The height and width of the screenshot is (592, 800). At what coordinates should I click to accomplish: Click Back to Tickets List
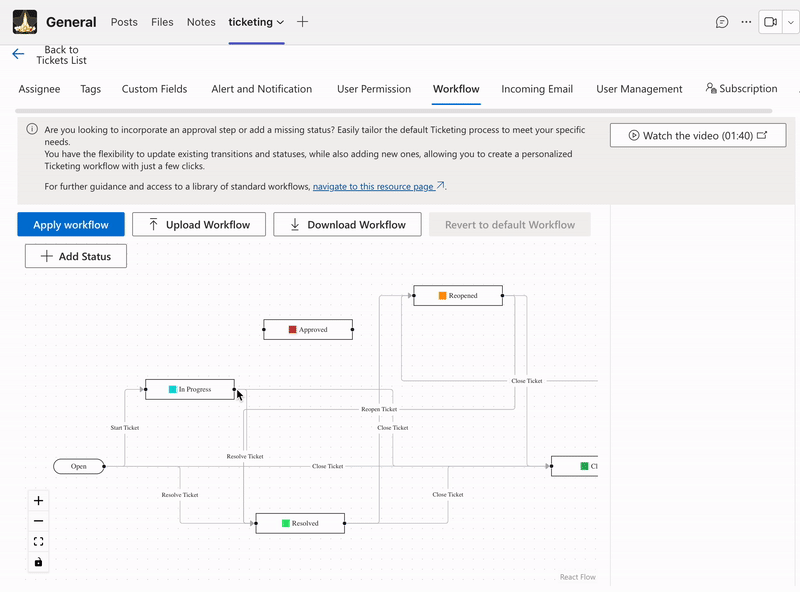(x=61, y=55)
